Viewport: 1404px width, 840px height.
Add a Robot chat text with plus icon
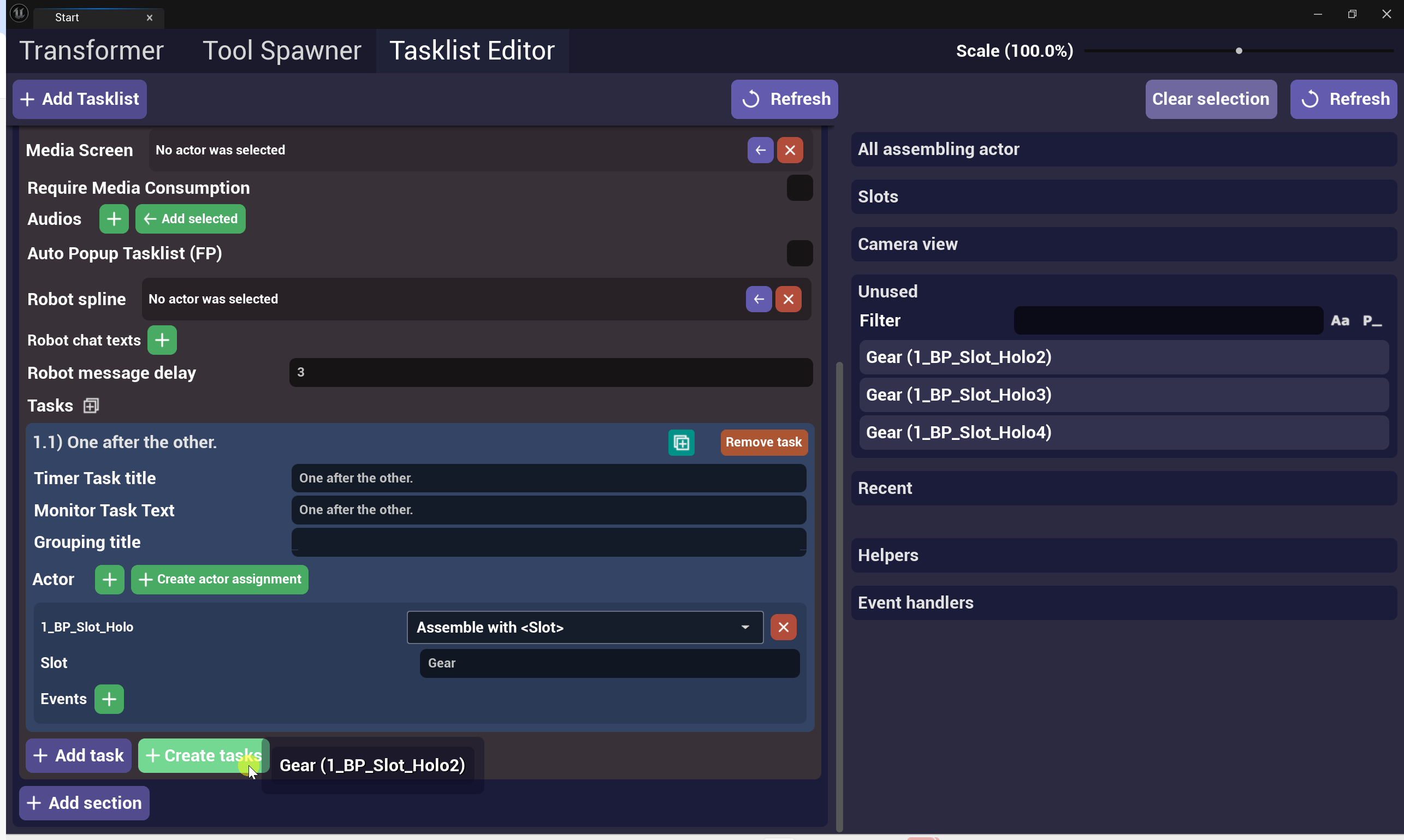[x=162, y=340]
